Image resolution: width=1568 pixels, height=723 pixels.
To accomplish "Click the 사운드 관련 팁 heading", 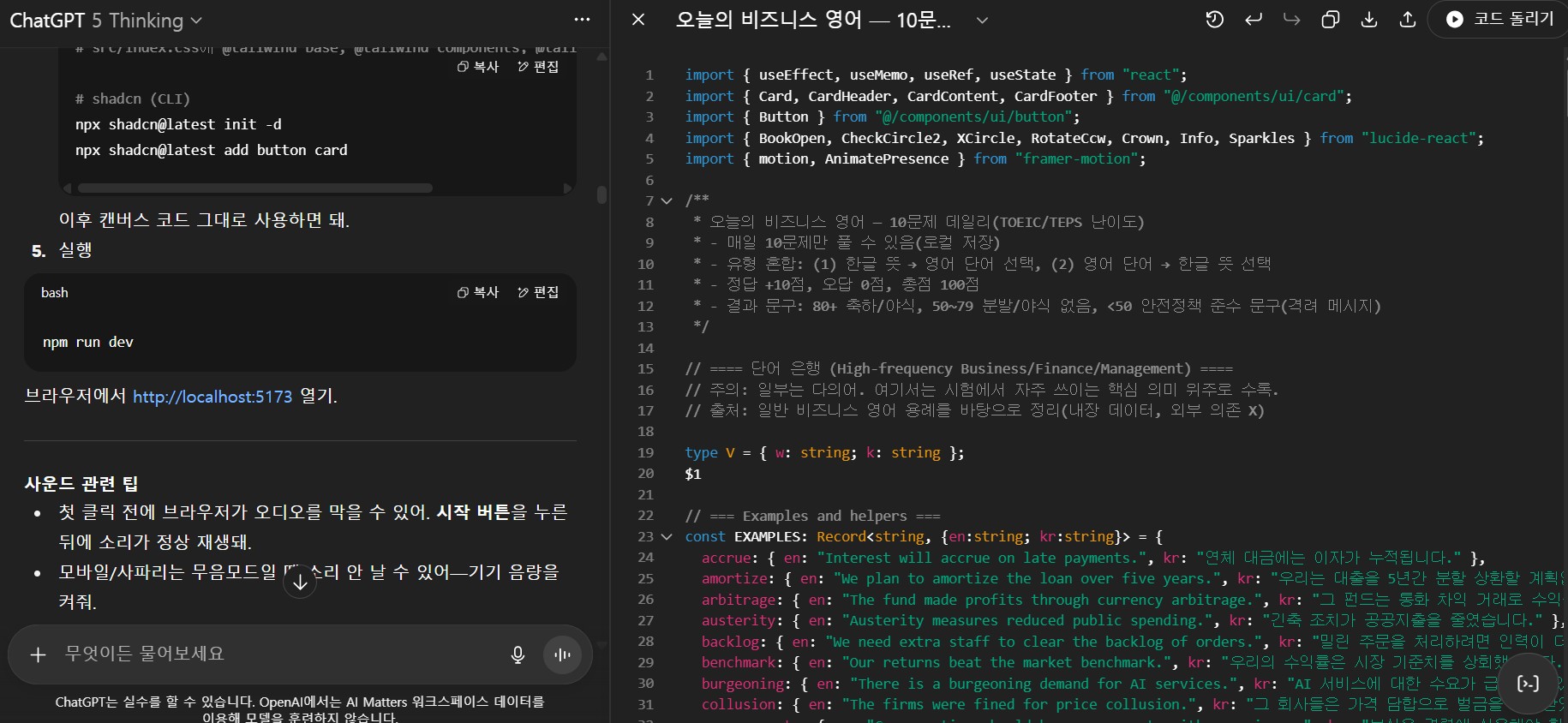I will (x=81, y=483).
